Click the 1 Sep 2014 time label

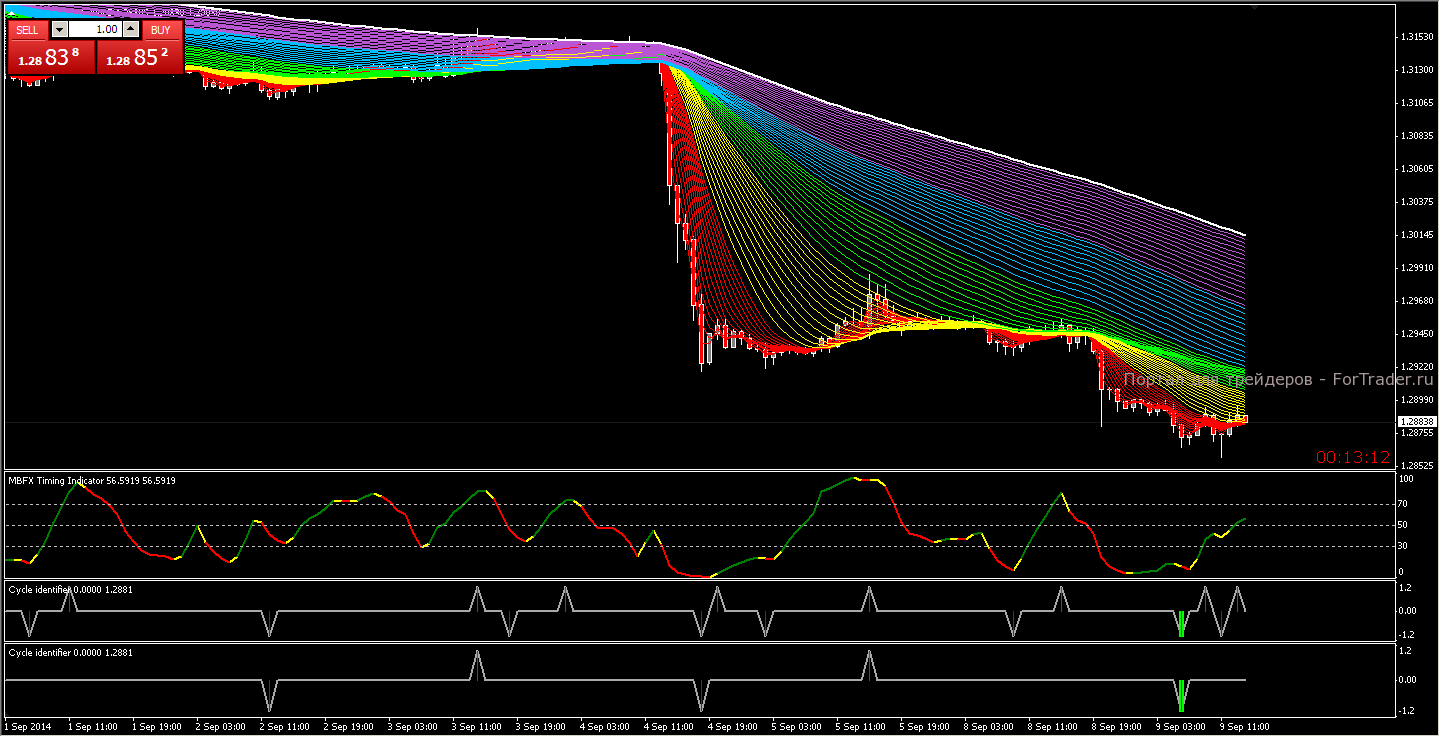pos(27,727)
